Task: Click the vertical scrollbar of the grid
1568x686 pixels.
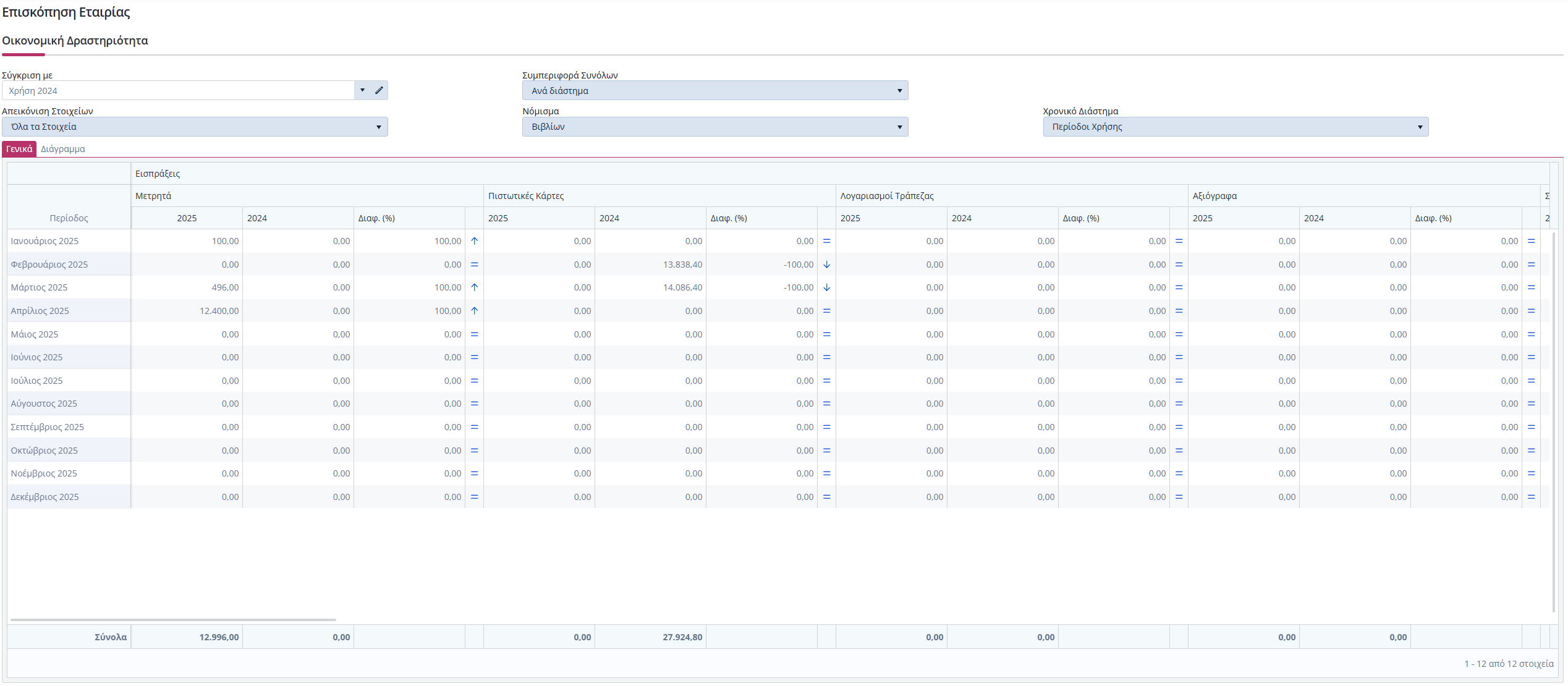Action: (1554, 422)
